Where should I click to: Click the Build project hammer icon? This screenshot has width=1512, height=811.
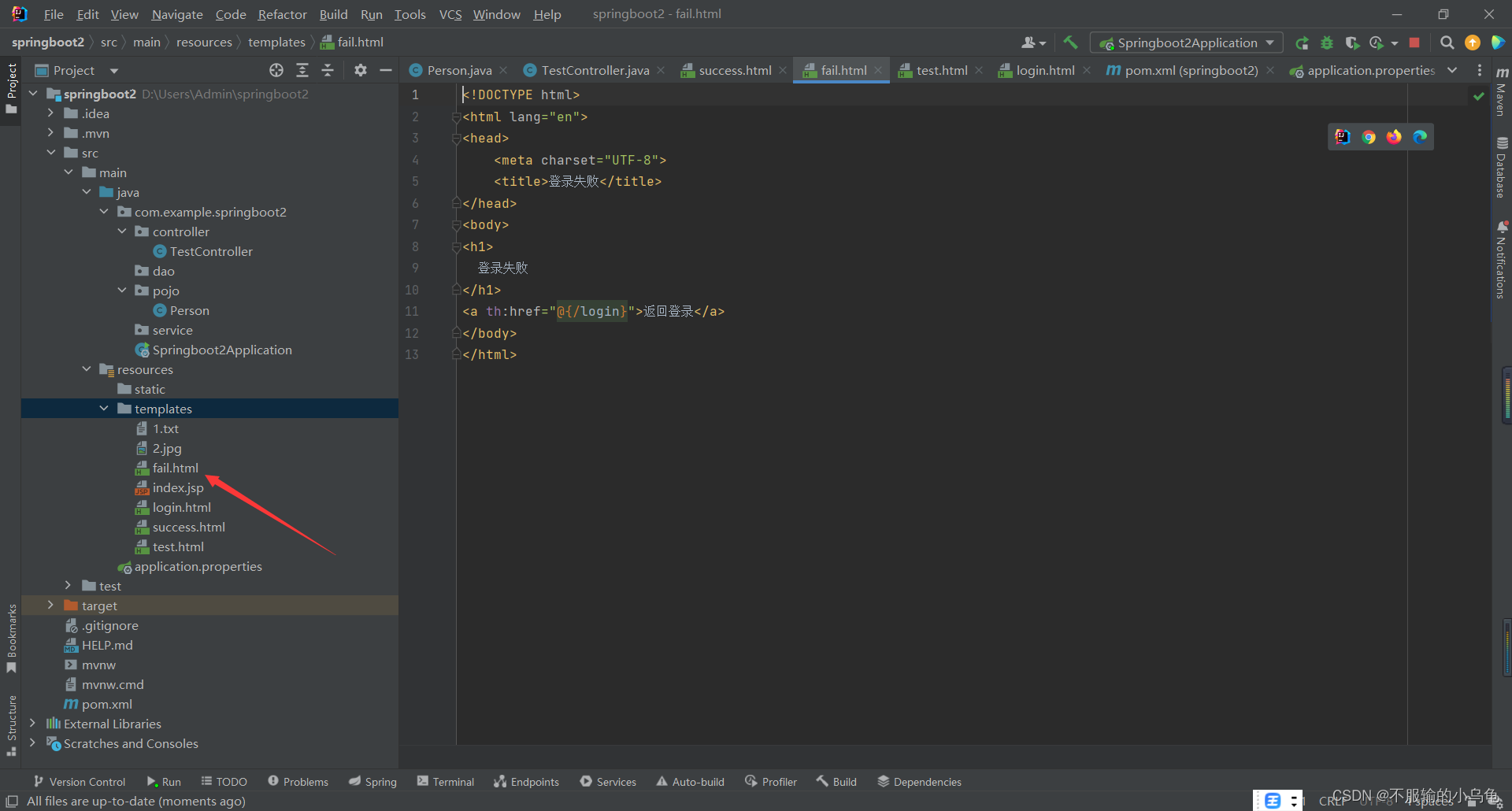tap(1070, 43)
